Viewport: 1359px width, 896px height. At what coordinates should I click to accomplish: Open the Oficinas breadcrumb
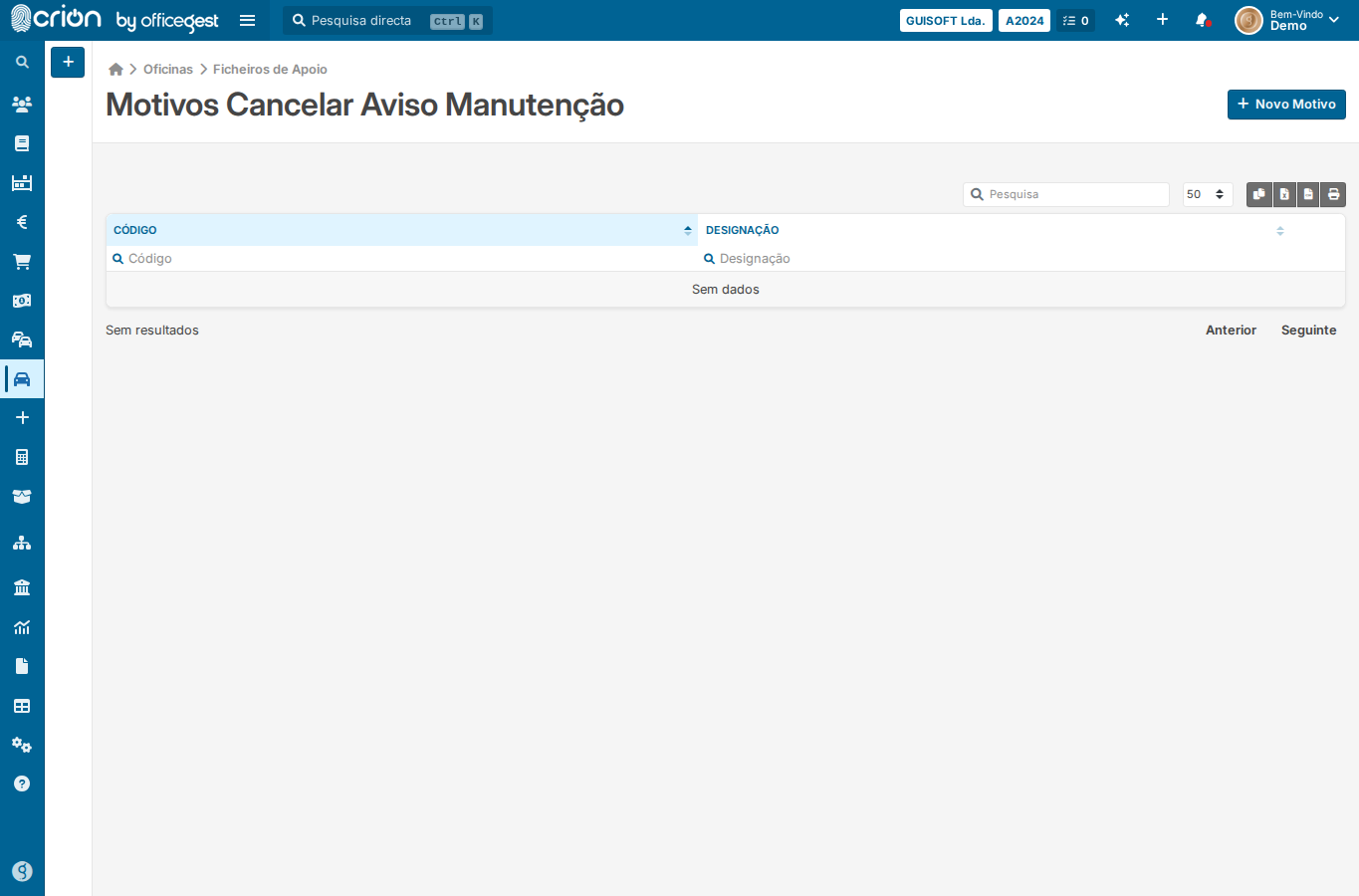pos(168,69)
